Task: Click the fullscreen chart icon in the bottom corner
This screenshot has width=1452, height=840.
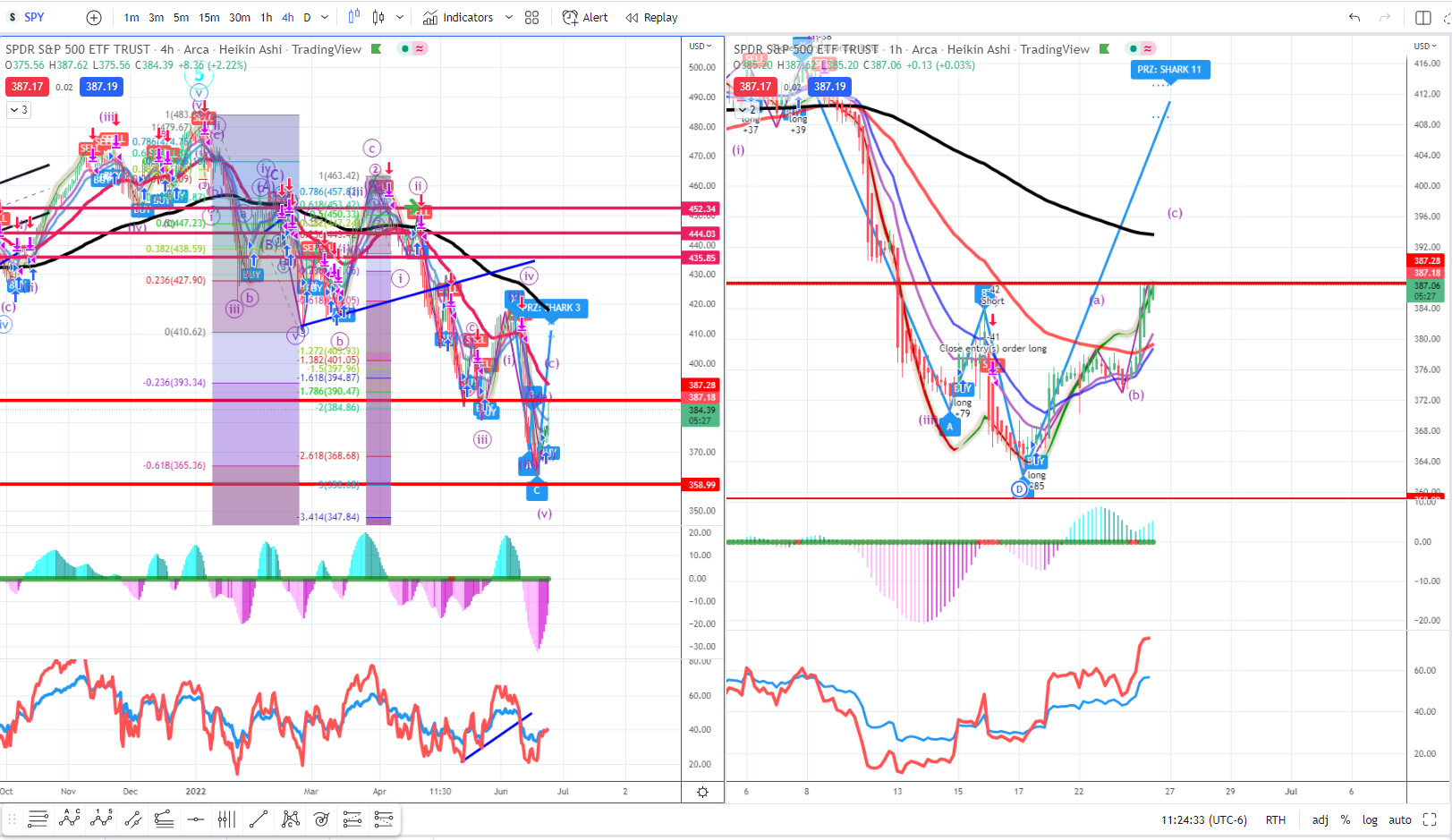Action: [1430, 819]
